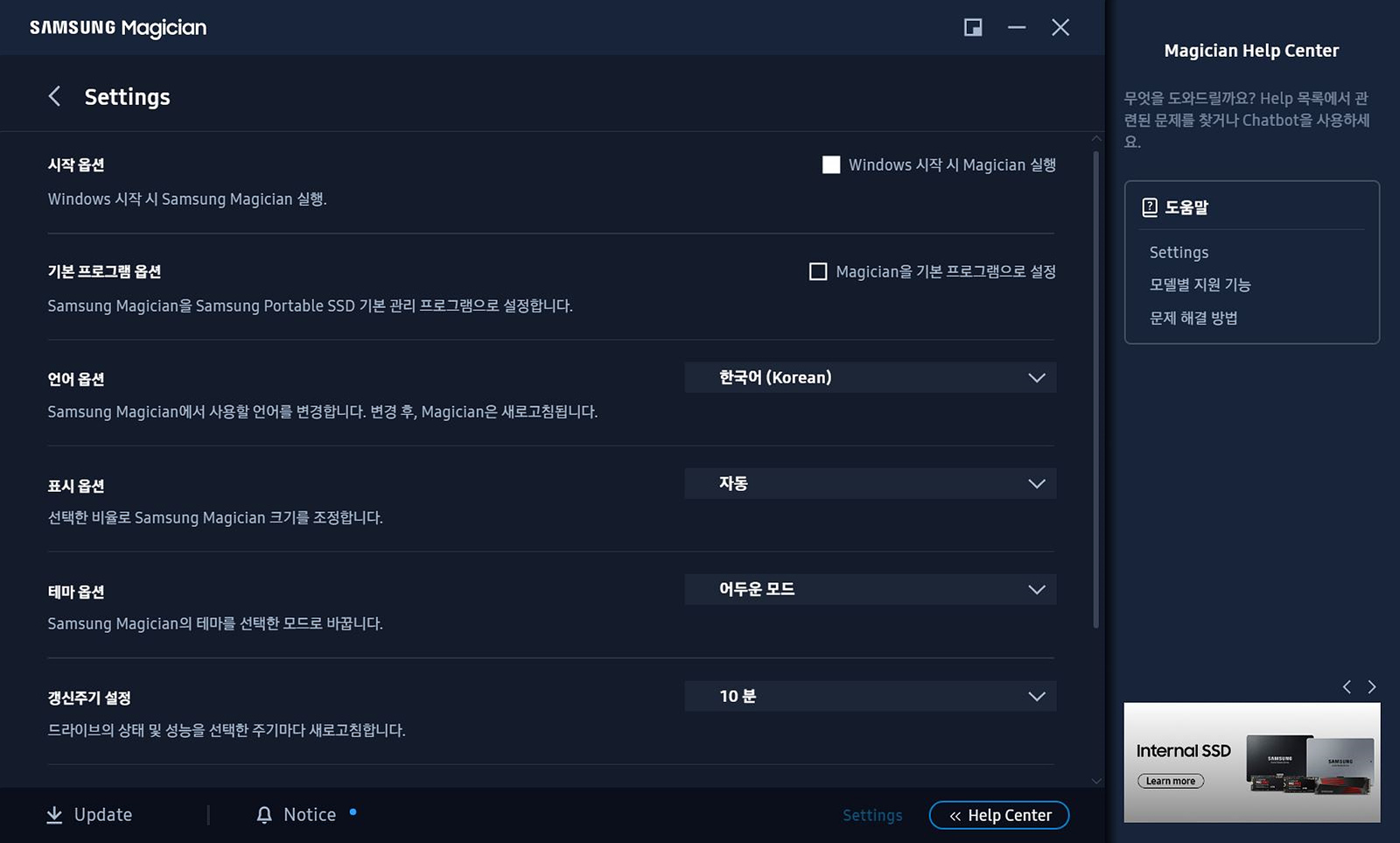Screen dimensions: 1400x843
Task: Close the Samsung Magician window
Action: click(x=1060, y=27)
